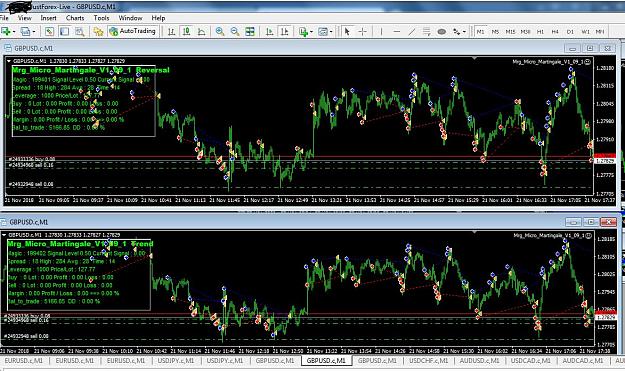Switch to the M1 timeframe

pyautogui.click(x=480, y=31)
